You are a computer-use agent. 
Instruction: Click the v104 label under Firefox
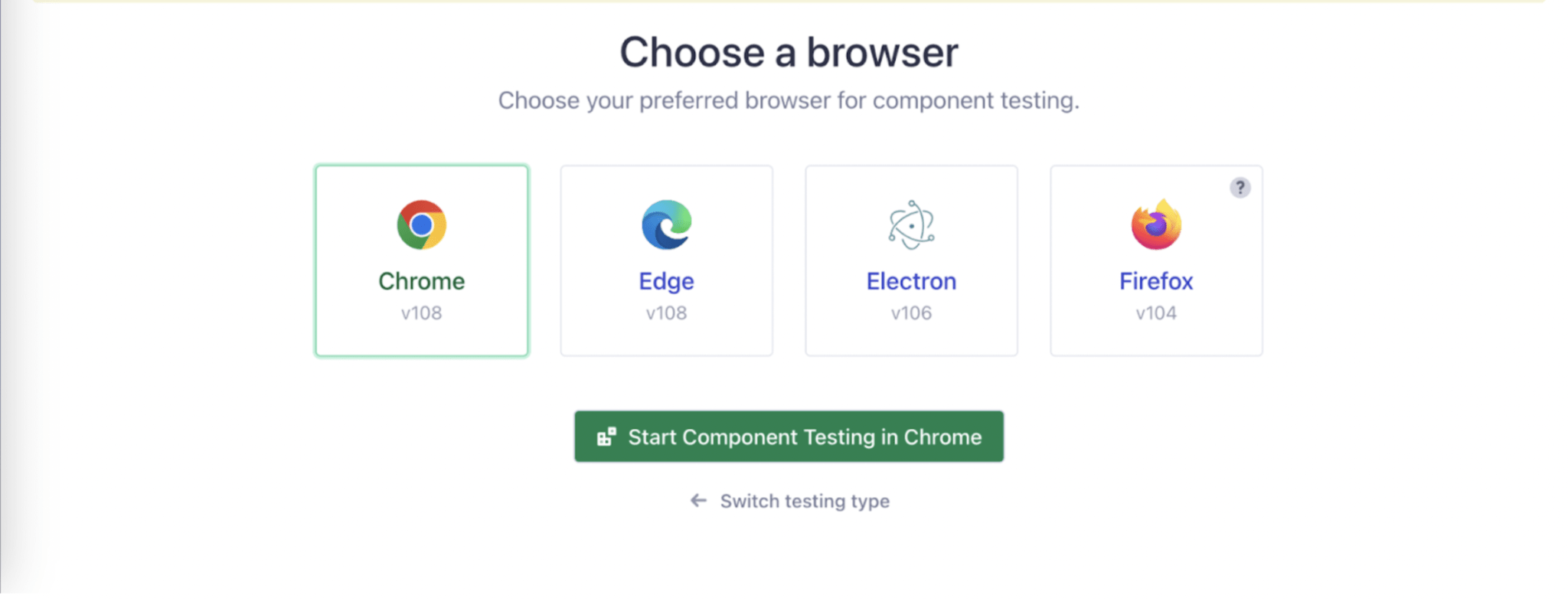[x=1155, y=313]
